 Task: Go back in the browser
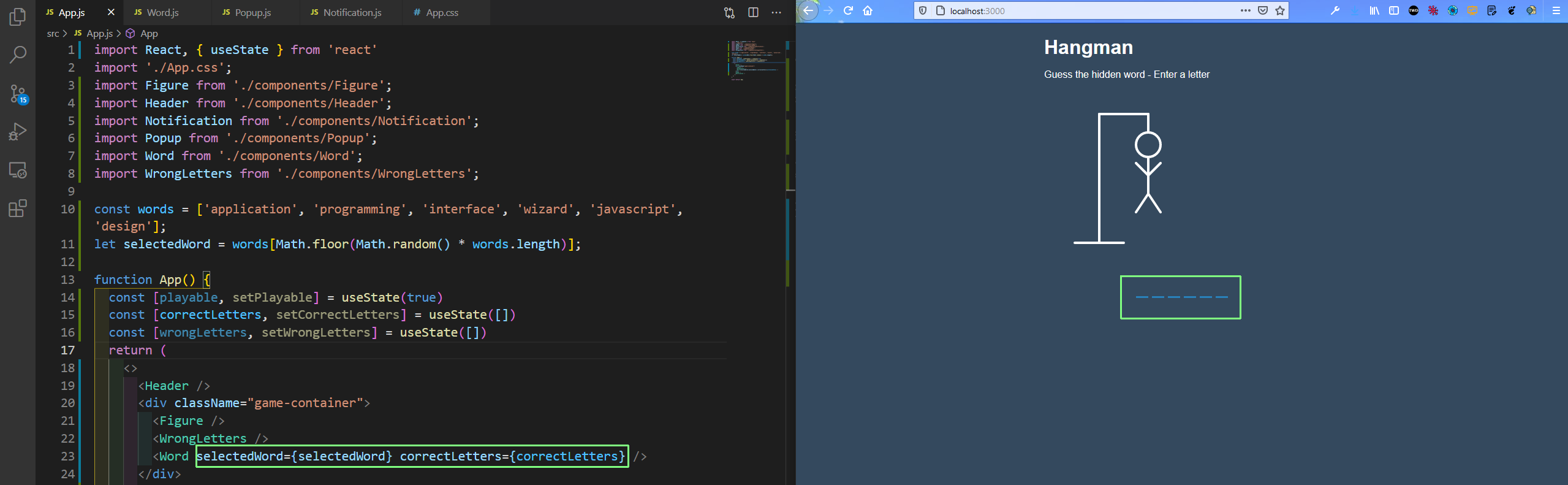click(x=808, y=10)
